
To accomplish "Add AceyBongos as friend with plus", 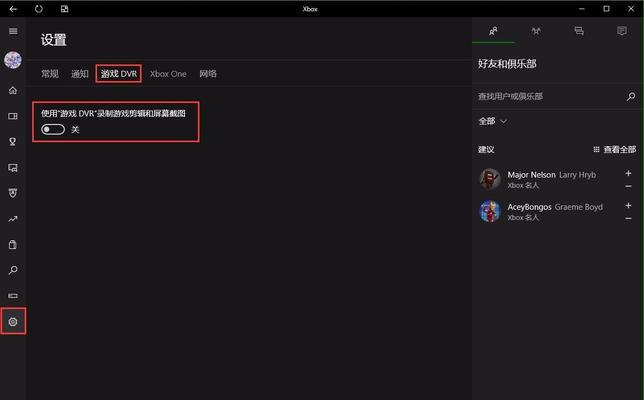I will 628,205.
